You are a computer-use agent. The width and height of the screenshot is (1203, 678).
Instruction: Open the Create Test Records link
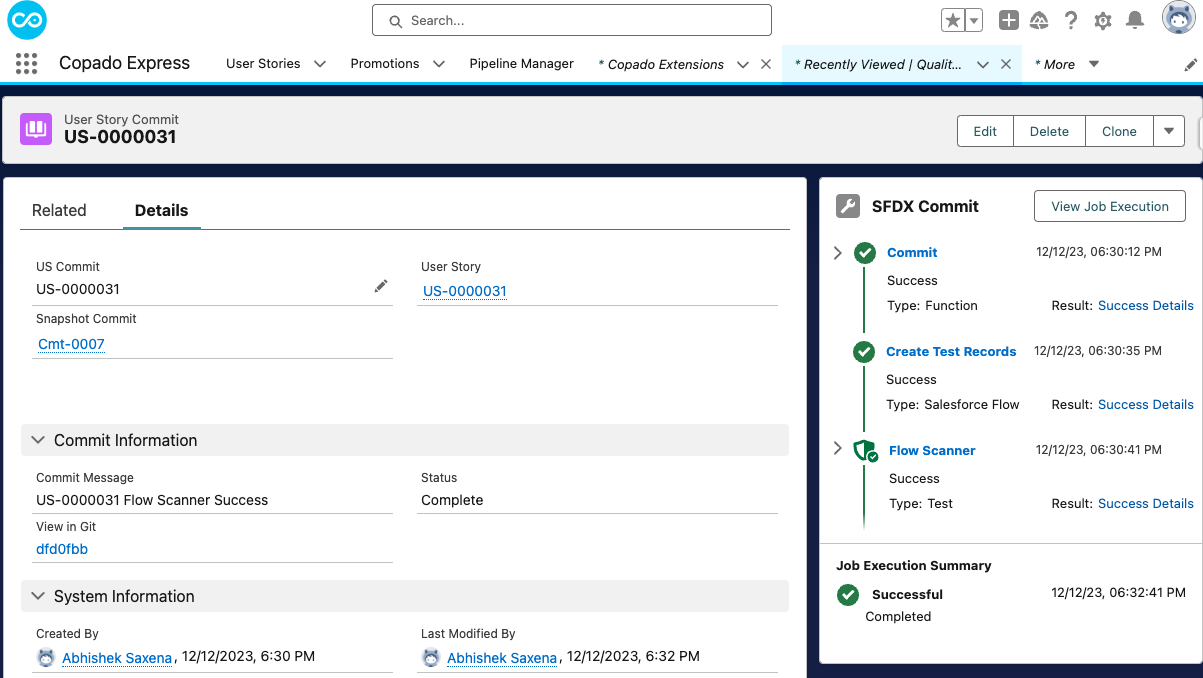(x=951, y=352)
